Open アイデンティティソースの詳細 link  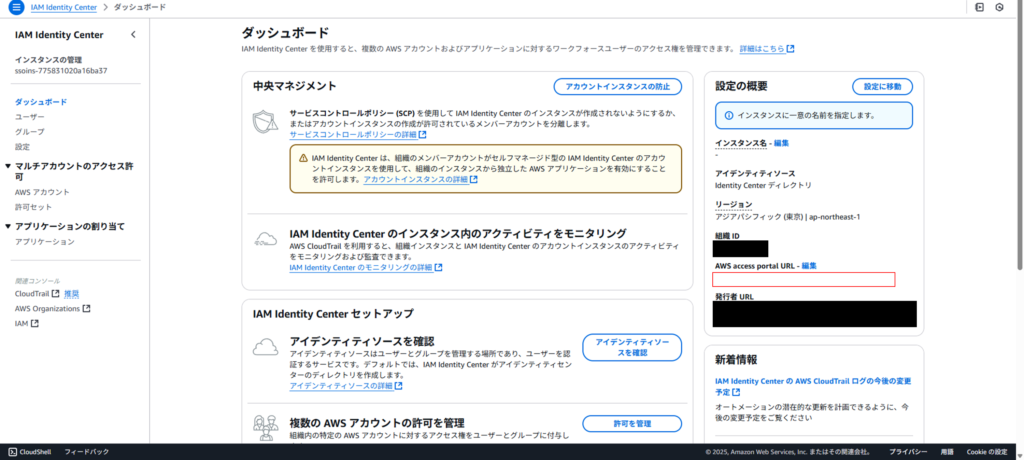click(x=345, y=386)
